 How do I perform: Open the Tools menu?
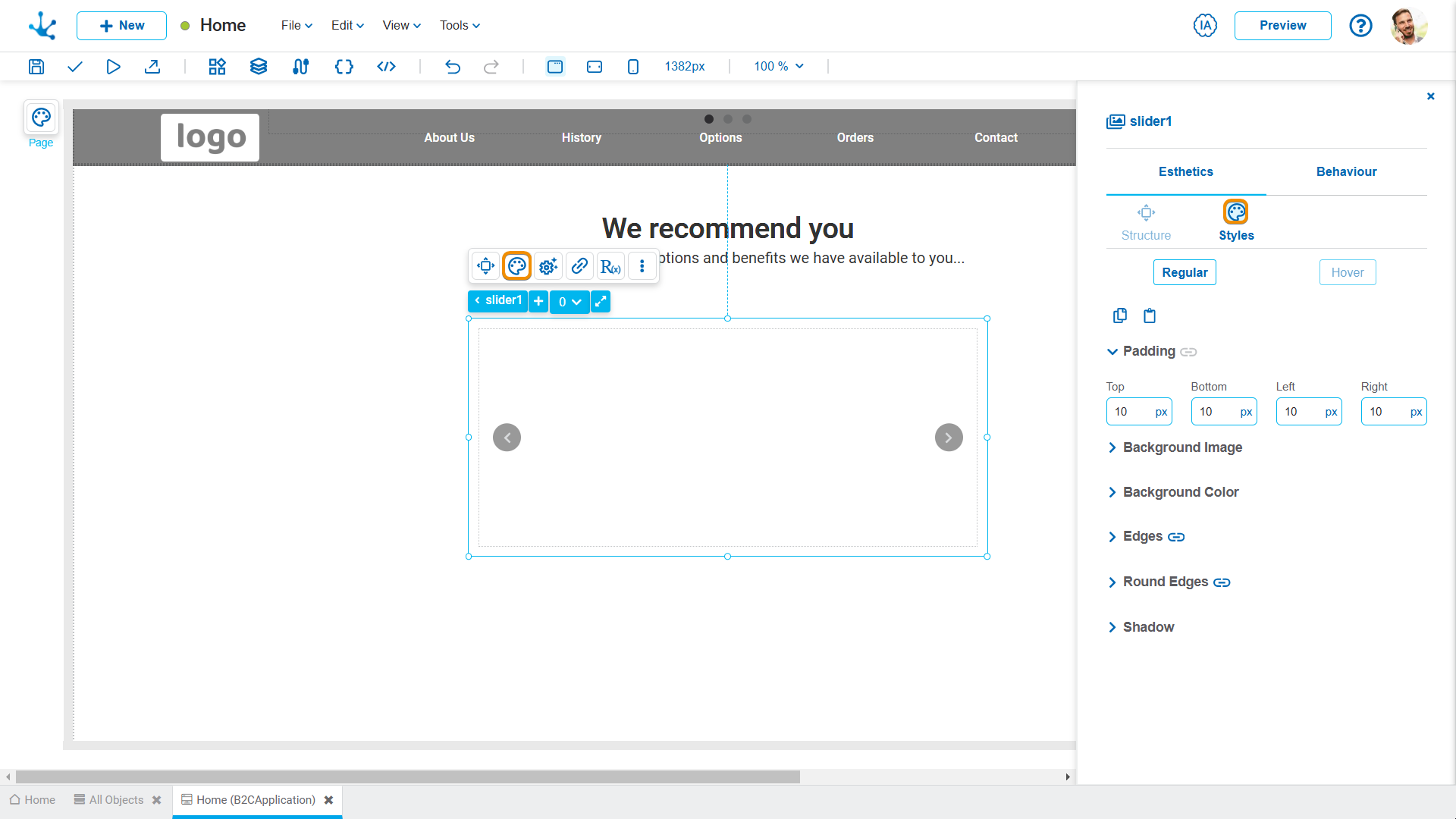tap(460, 26)
